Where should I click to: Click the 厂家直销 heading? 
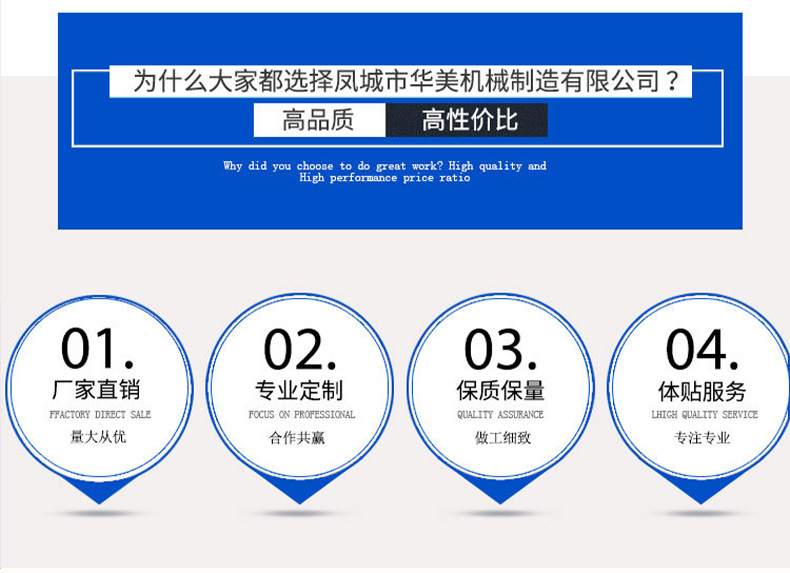click(96, 390)
